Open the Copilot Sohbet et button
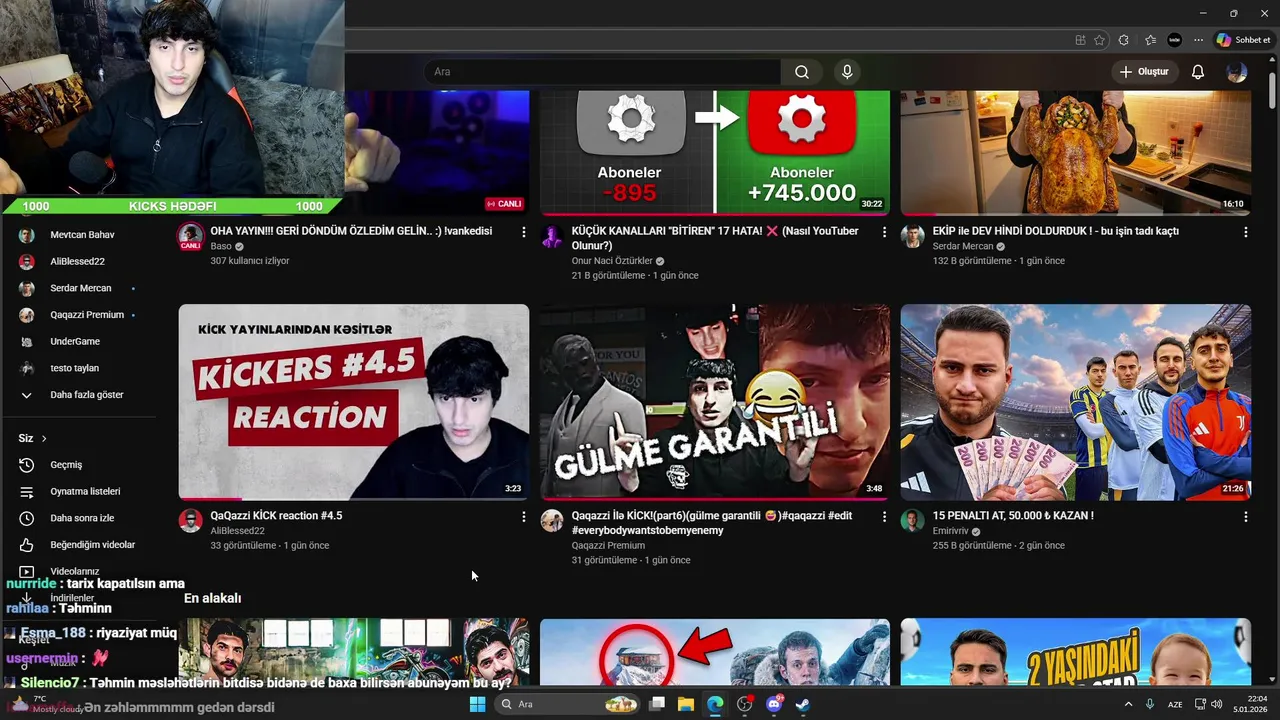1280x720 pixels. pyautogui.click(x=1243, y=40)
